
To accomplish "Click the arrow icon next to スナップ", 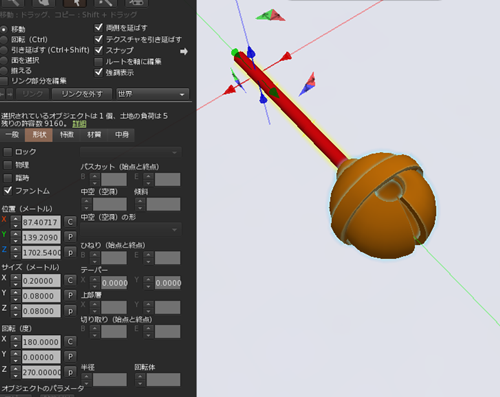I will point(184,51).
